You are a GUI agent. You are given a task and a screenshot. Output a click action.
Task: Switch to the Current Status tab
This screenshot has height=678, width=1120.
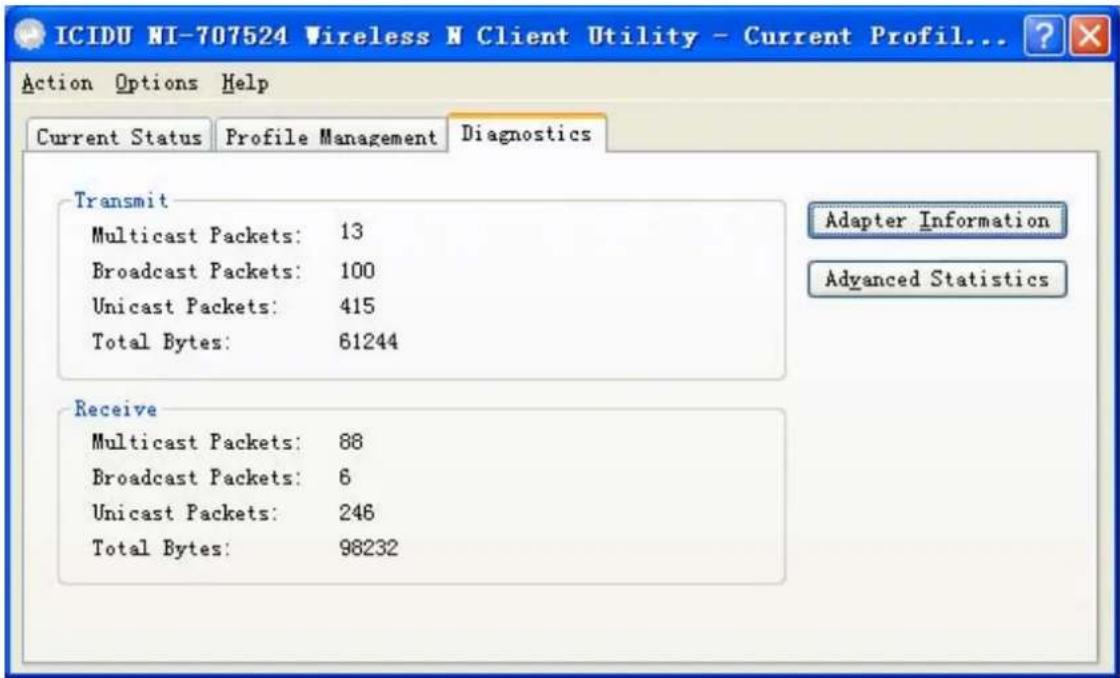(x=119, y=136)
